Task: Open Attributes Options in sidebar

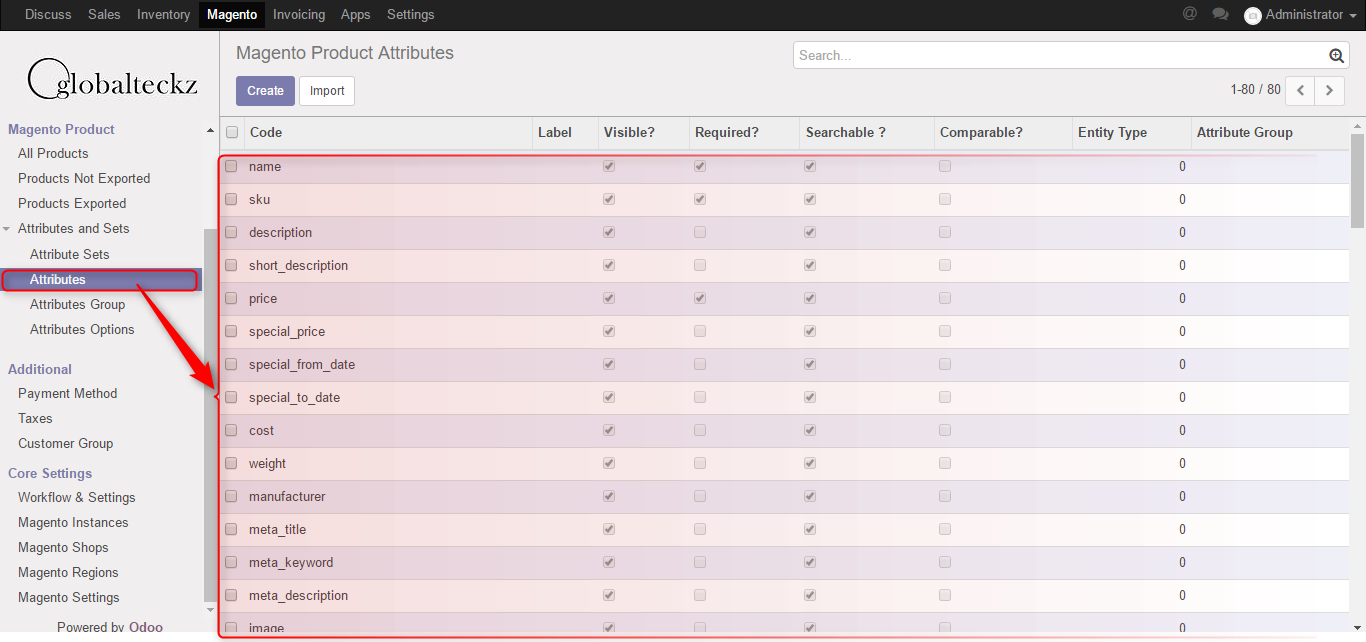Action: (x=82, y=330)
